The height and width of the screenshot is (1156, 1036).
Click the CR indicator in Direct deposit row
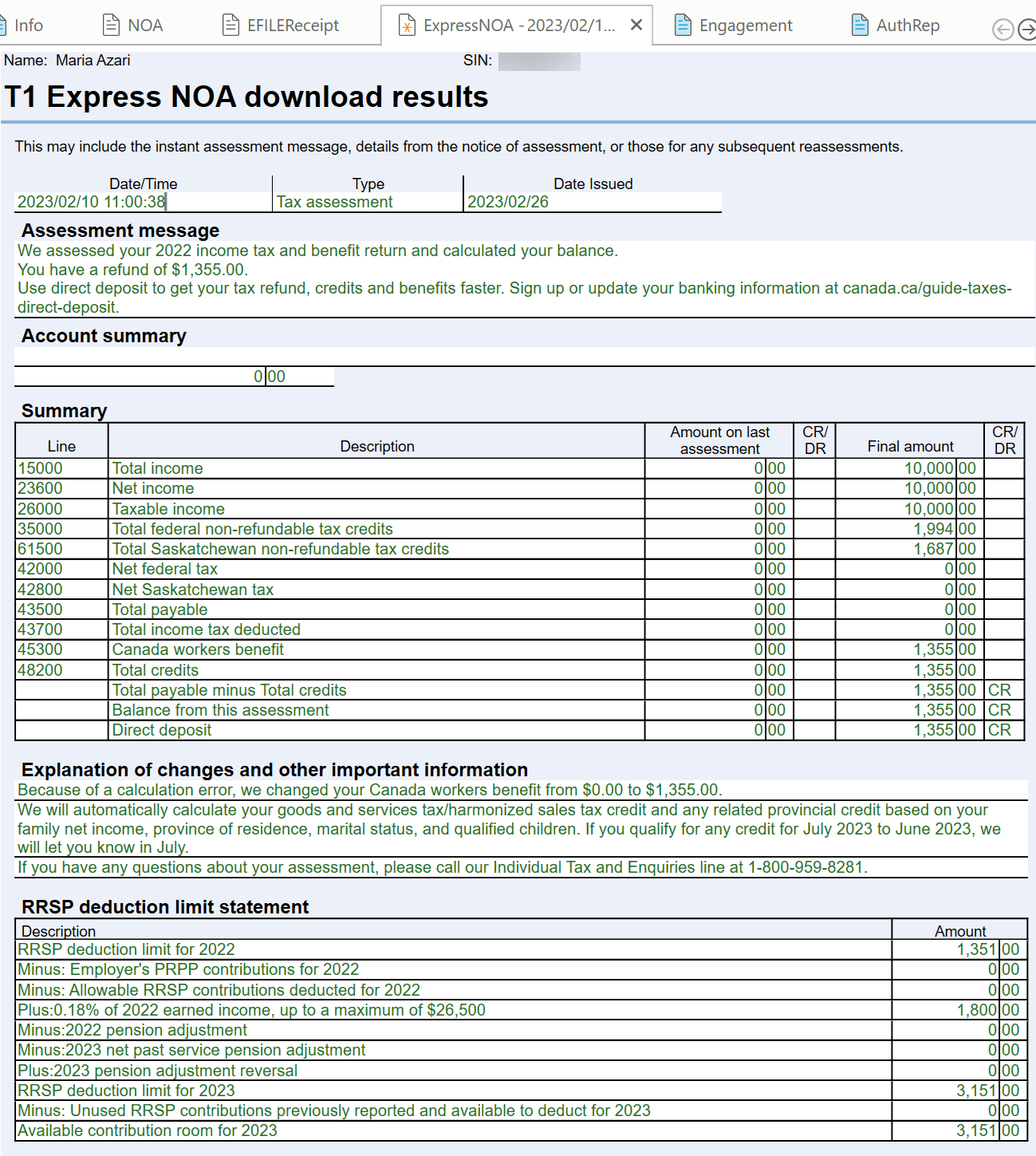click(999, 730)
